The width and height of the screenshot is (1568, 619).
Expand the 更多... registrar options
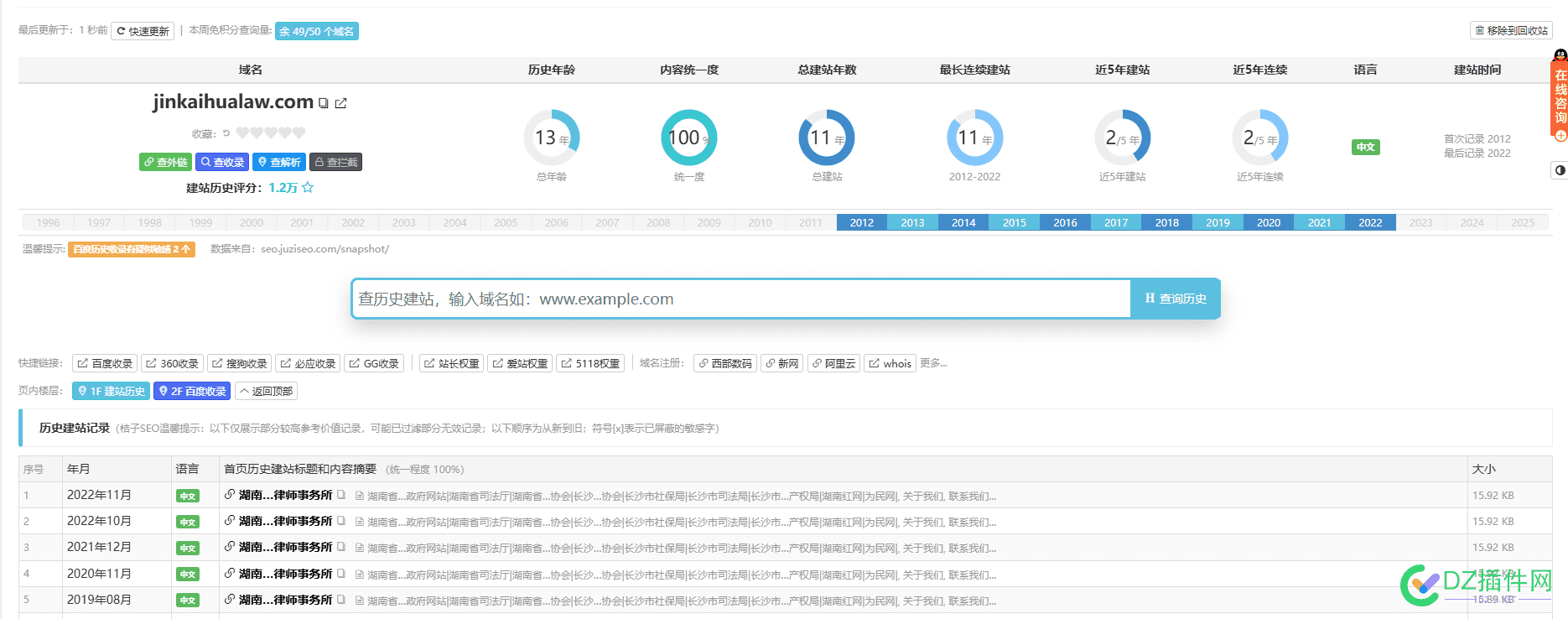(x=933, y=362)
